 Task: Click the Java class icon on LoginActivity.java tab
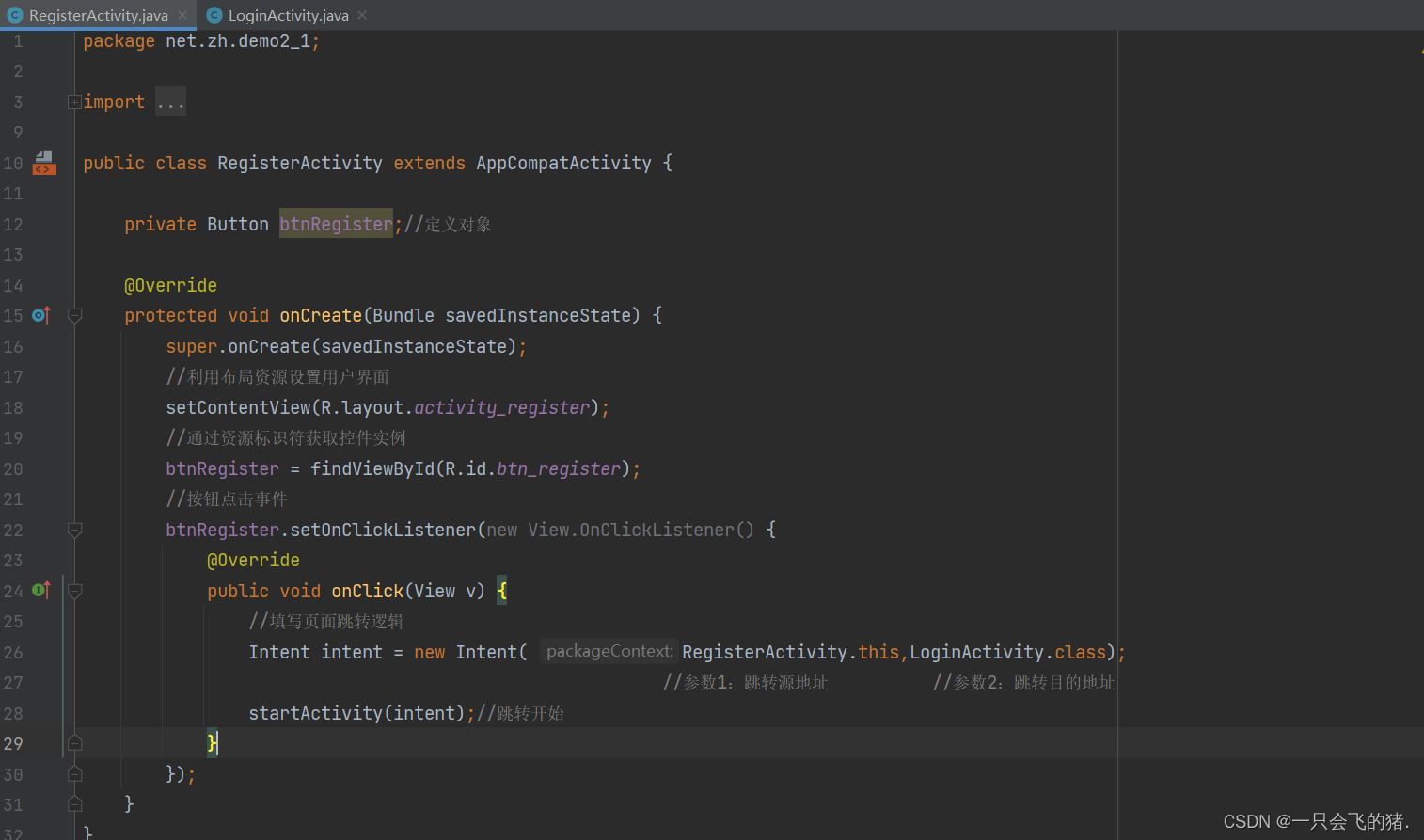point(214,15)
